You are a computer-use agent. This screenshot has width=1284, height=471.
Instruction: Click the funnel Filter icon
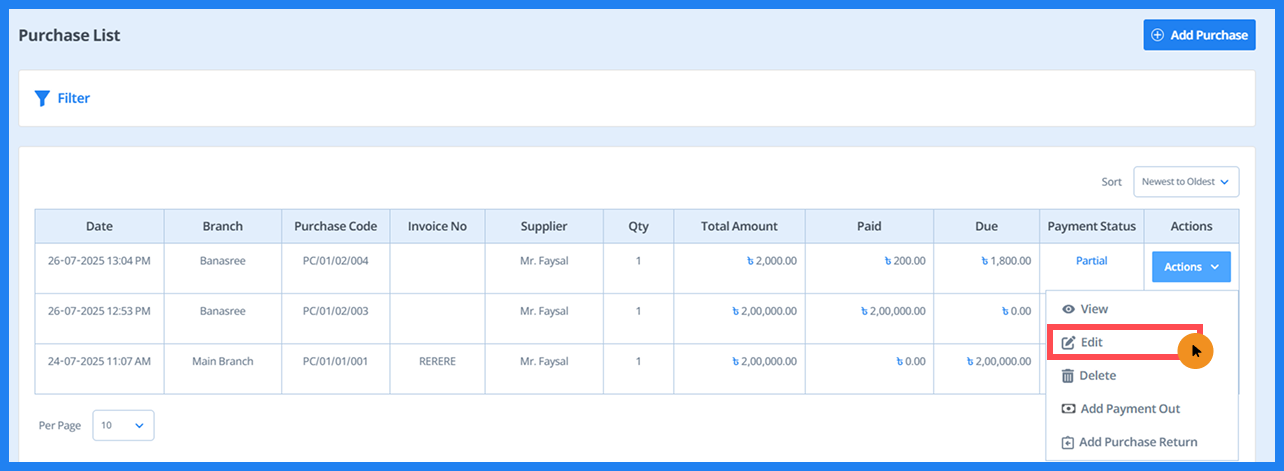point(42,98)
